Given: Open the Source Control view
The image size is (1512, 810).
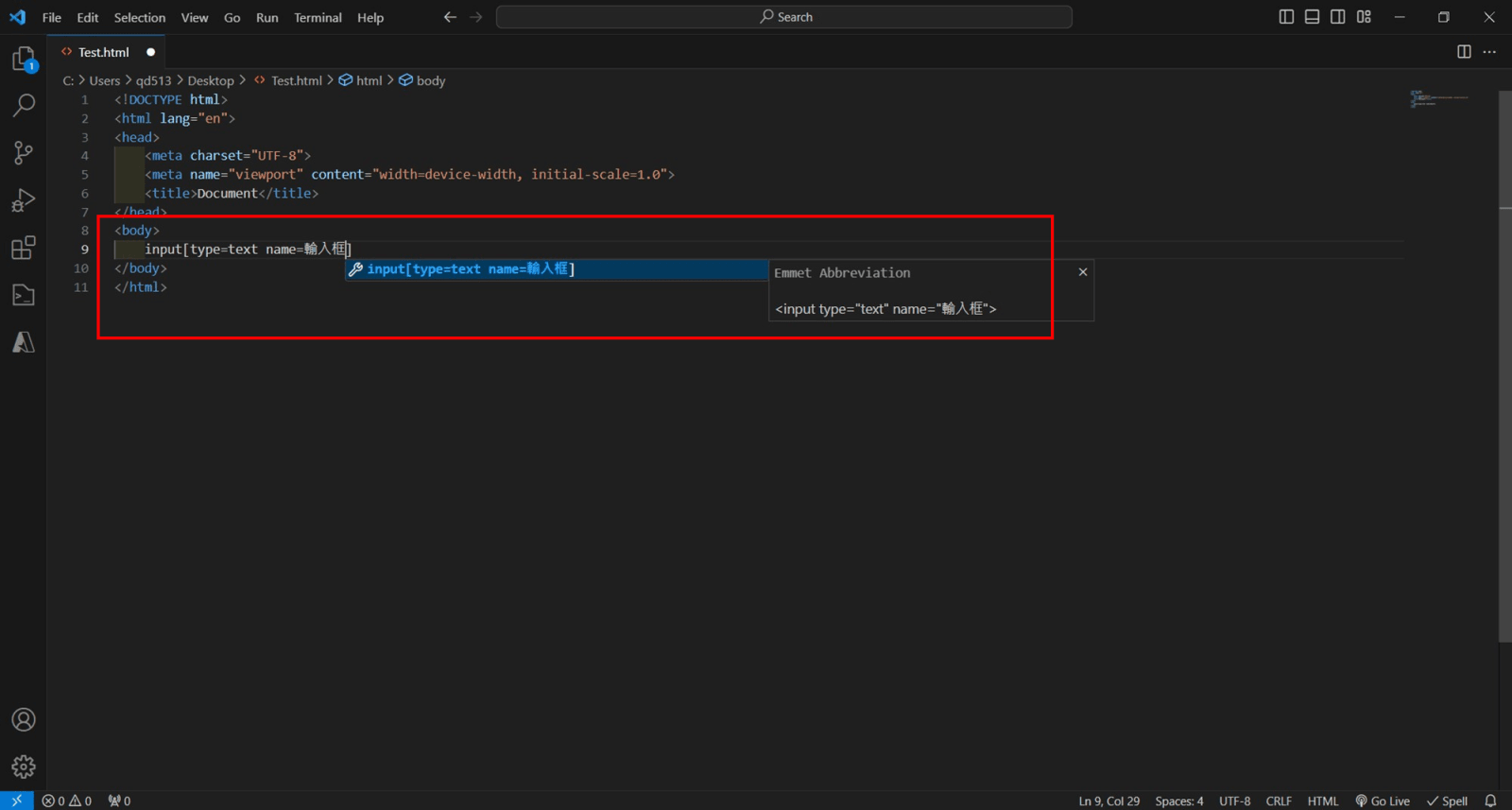Looking at the screenshot, I should click(x=24, y=153).
